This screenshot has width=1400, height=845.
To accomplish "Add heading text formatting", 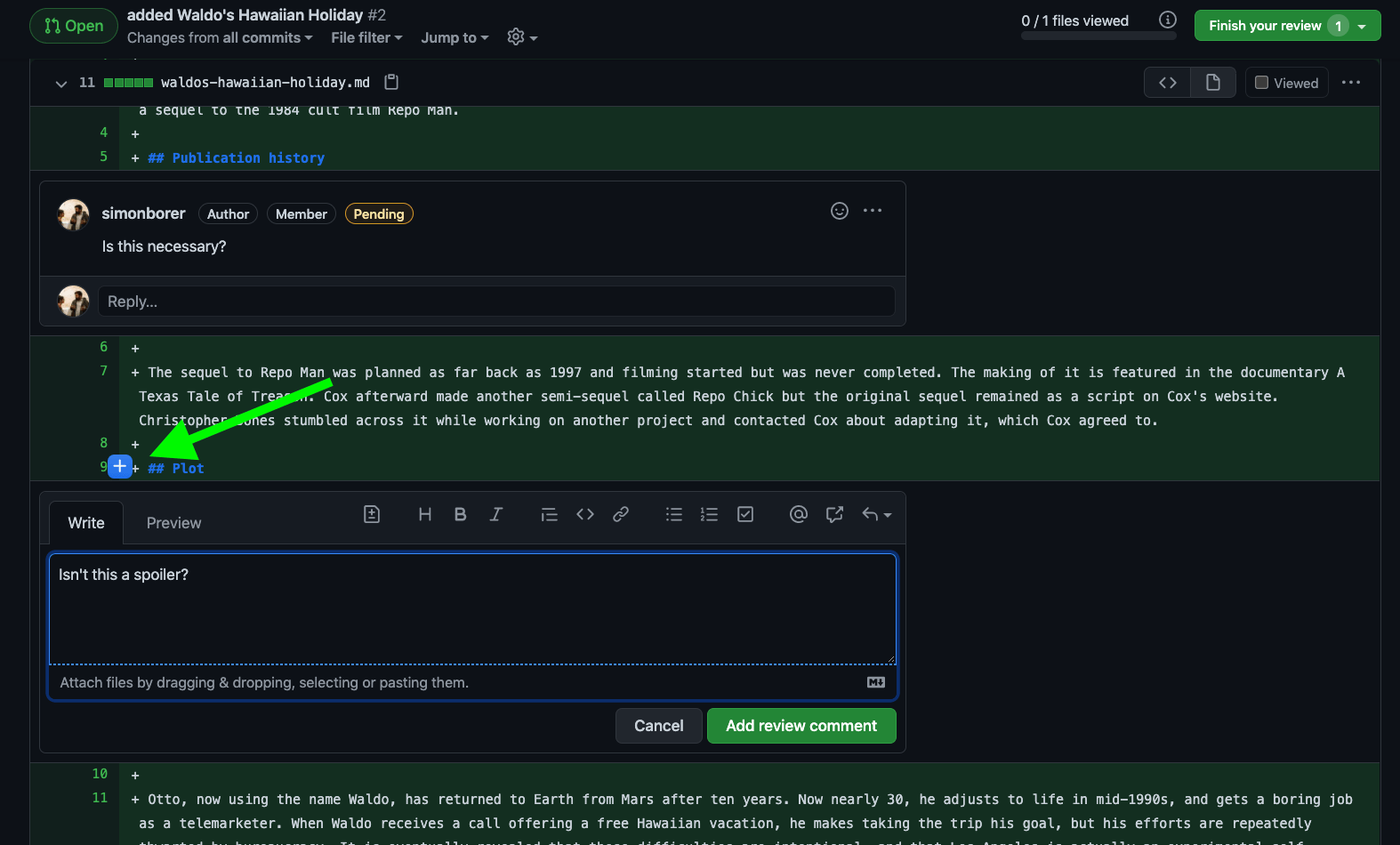I will click(x=425, y=514).
